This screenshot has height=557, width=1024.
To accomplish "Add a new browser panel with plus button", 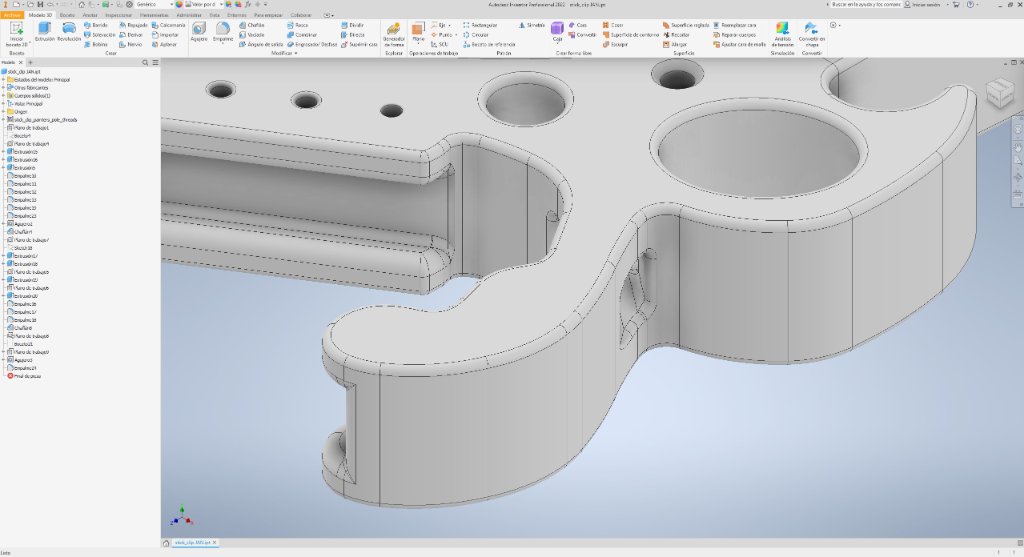I will (x=30, y=63).
